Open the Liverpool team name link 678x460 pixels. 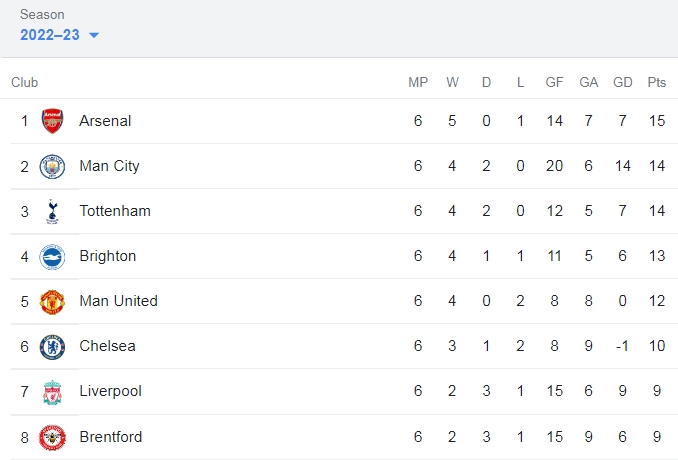click(x=111, y=391)
